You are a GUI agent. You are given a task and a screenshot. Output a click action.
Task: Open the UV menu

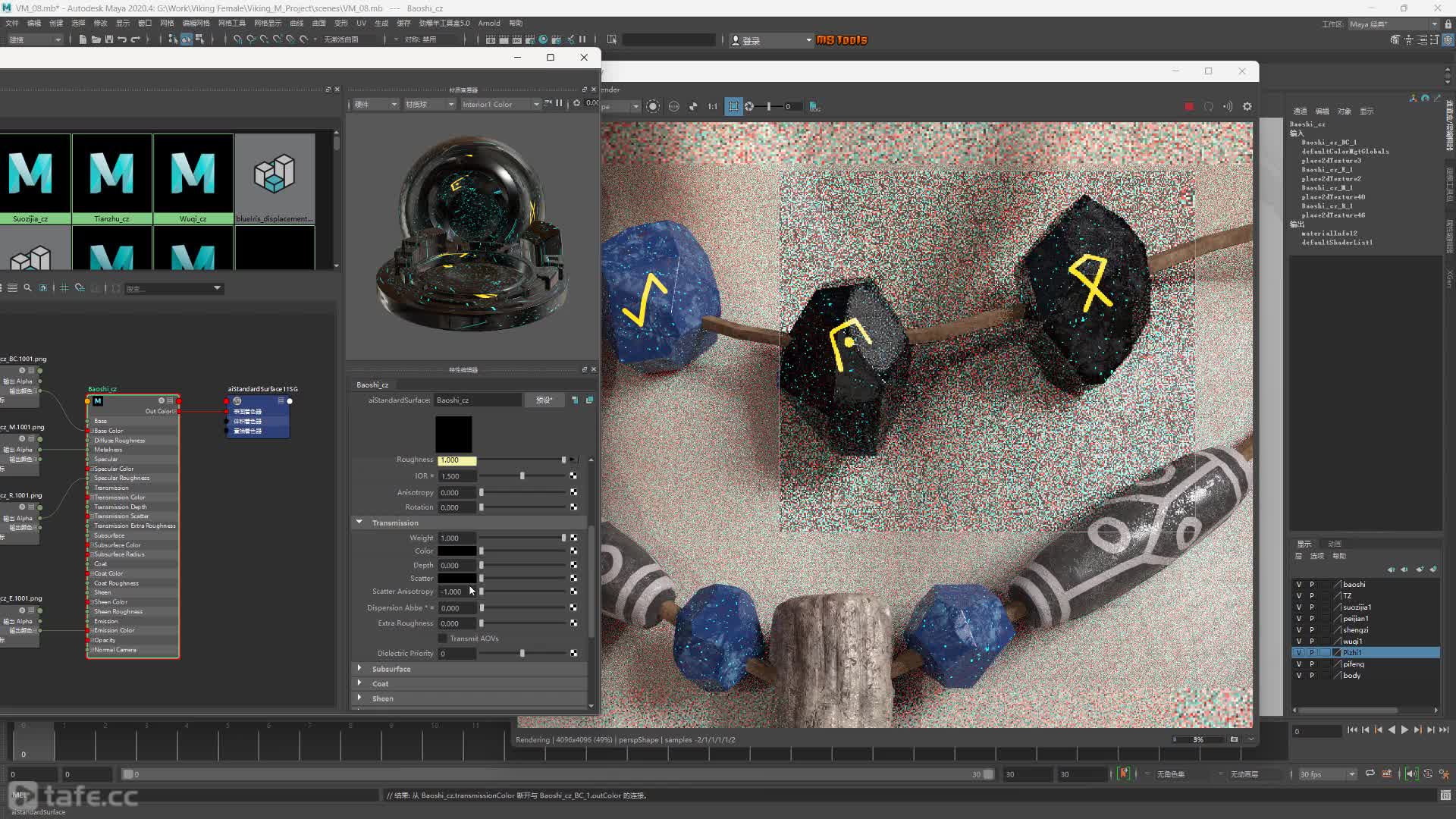(361, 24)
